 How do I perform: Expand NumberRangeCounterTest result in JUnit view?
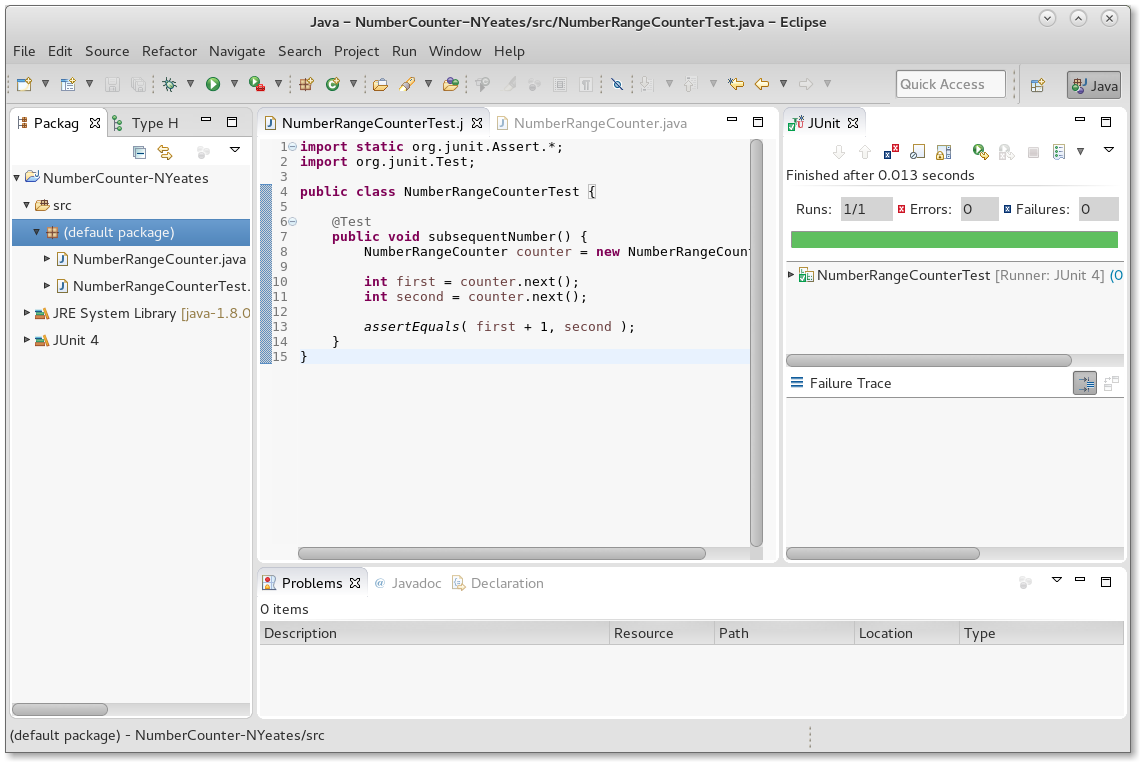[x=792, y=275]
